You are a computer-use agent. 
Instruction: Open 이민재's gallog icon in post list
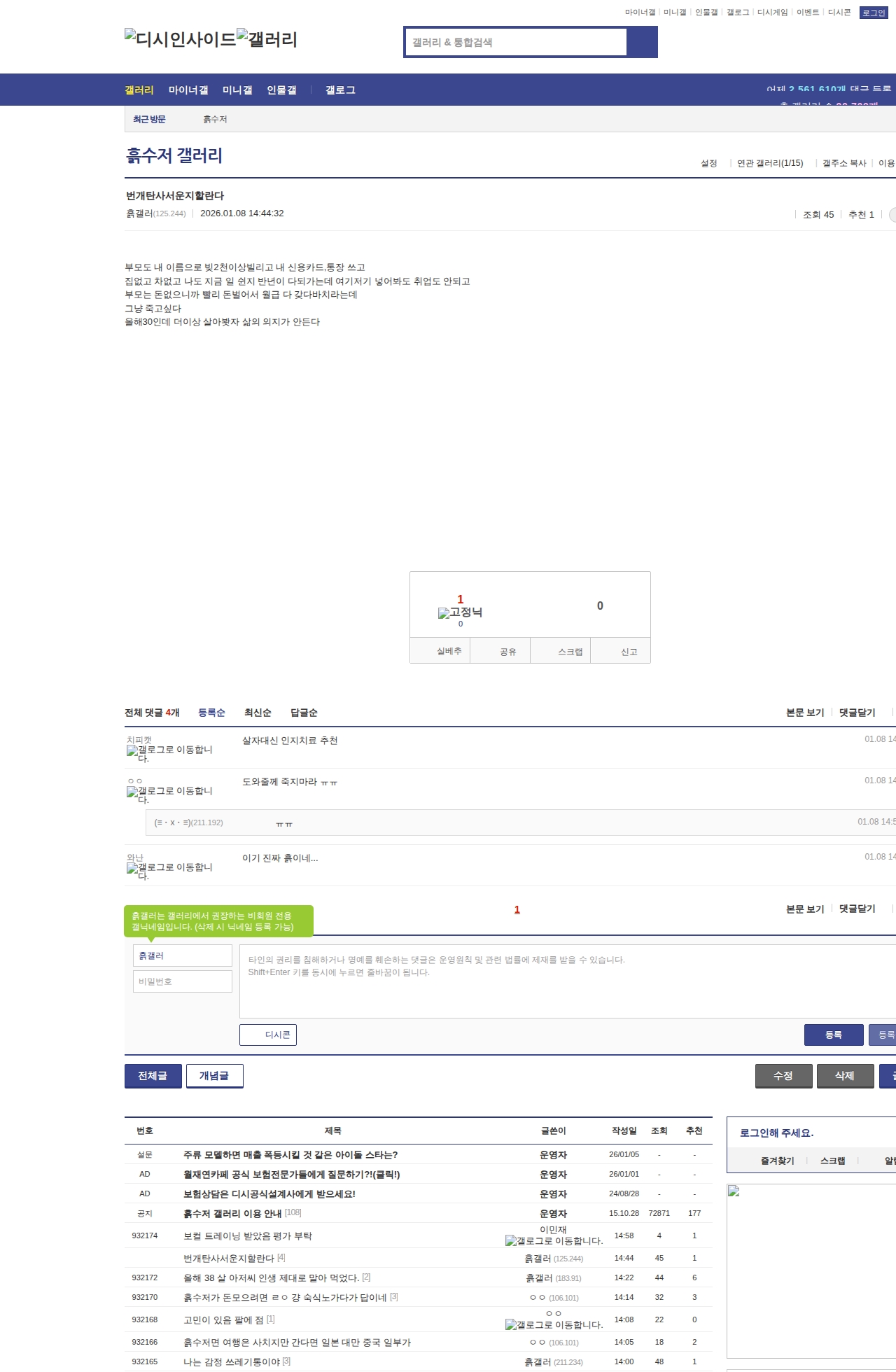click(554, 1241)
